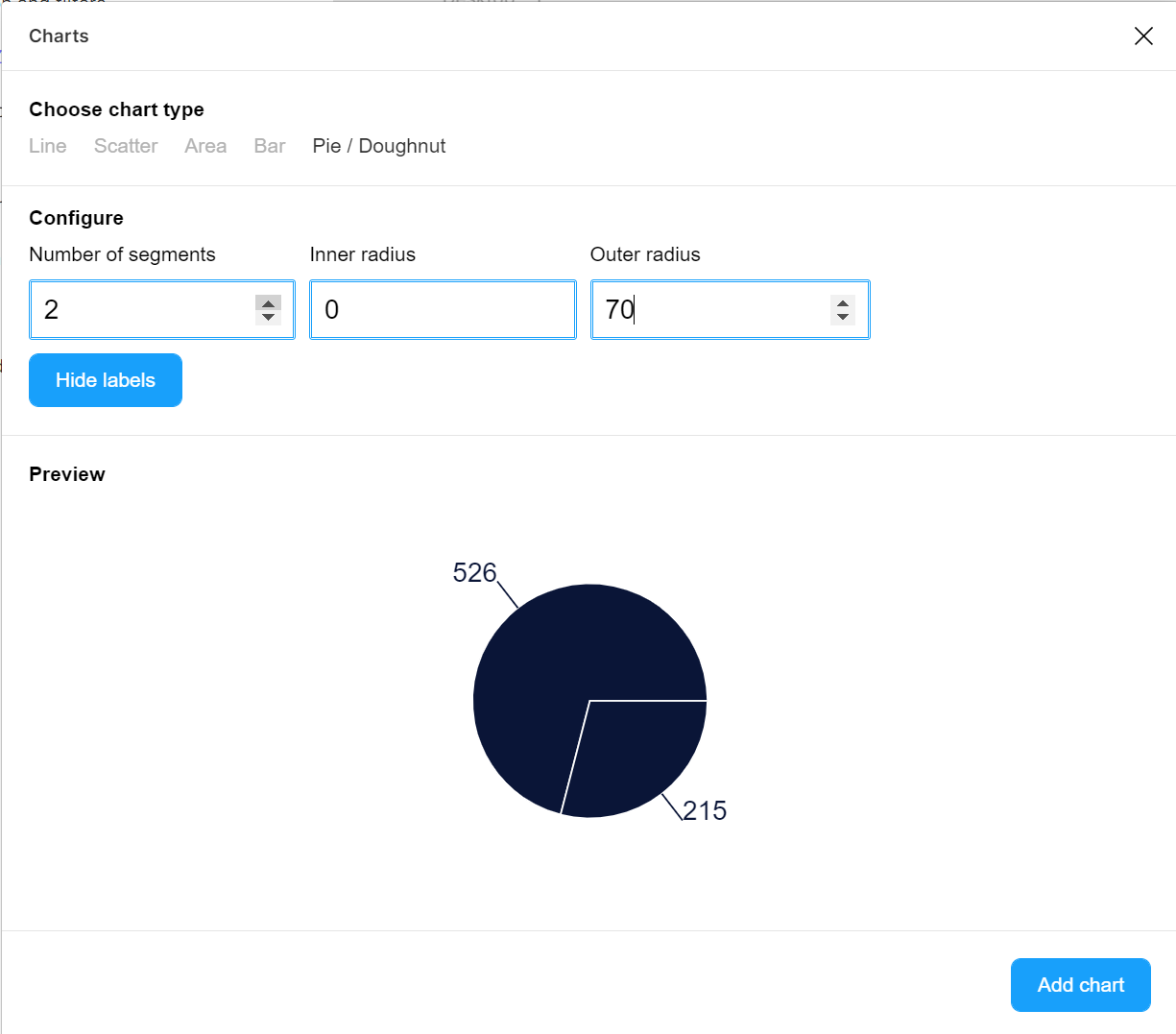Screen dimensions: 1176x1034
Task: Increase number of segments with up arrow
Action: click(x=268, y=302)
